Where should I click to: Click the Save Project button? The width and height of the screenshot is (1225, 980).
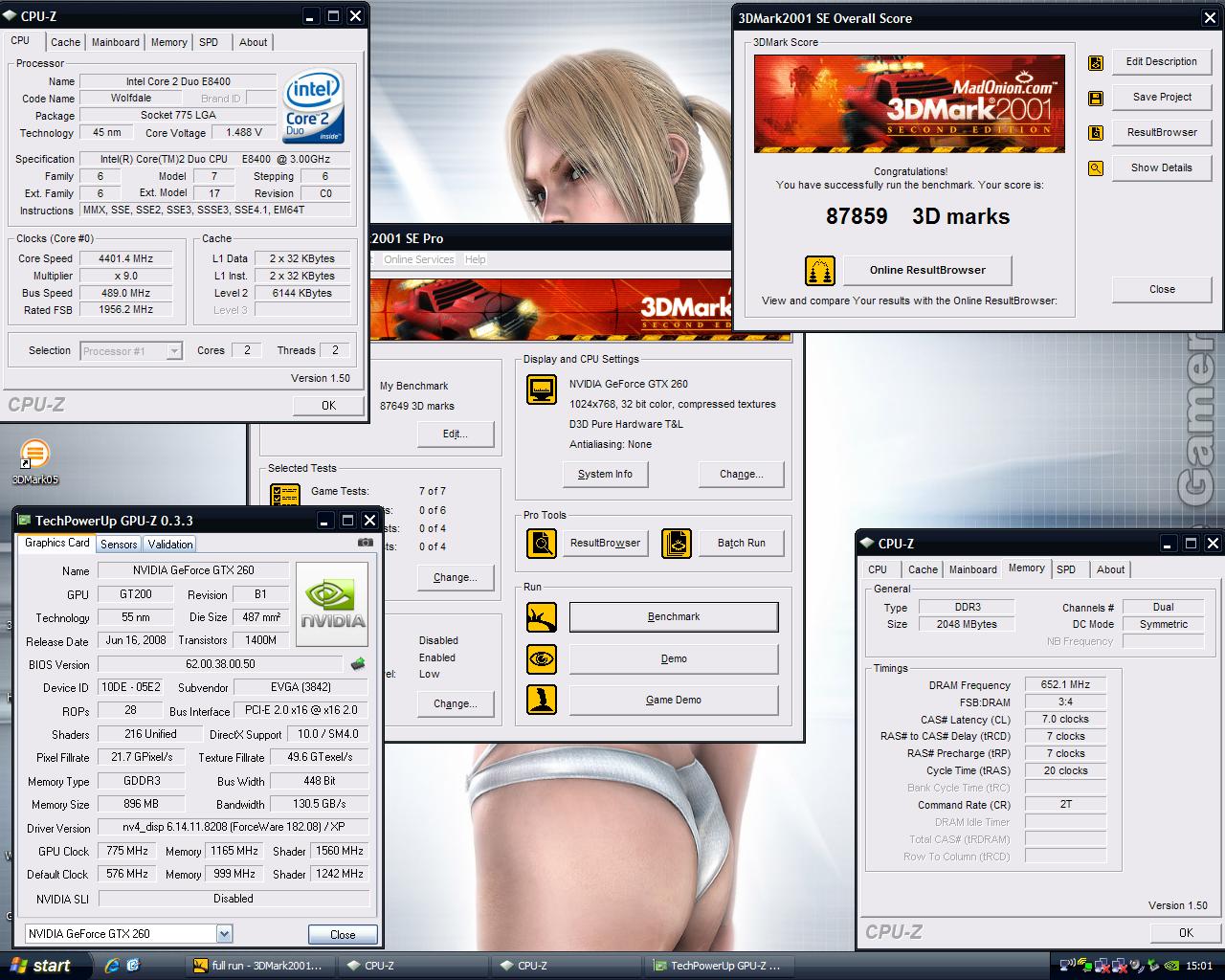click(x=1161, y=98)
